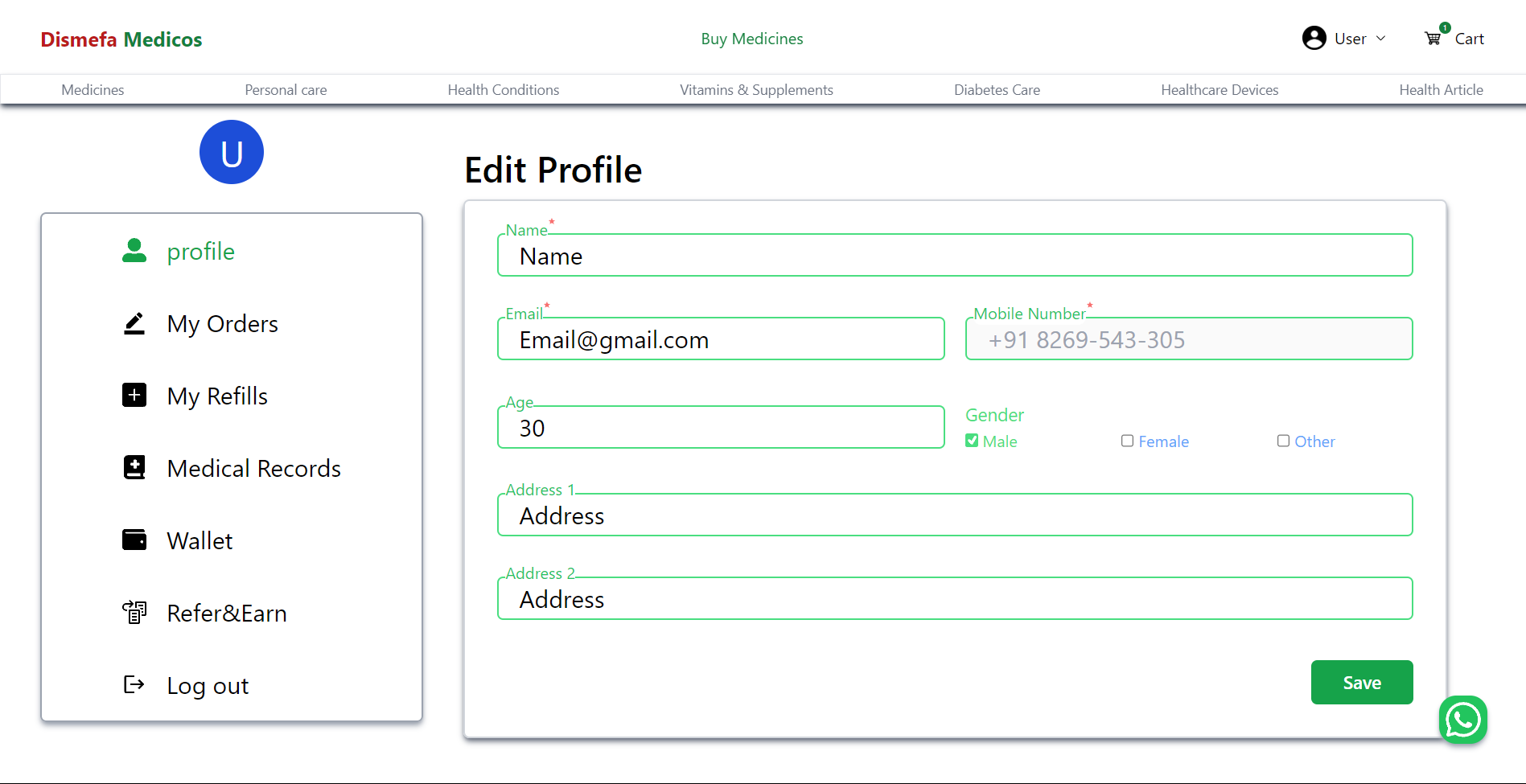Viewport: 1526px width, 784px height.
Task: Click the Mobile Number field
Action: click(x=1189, y=339)
